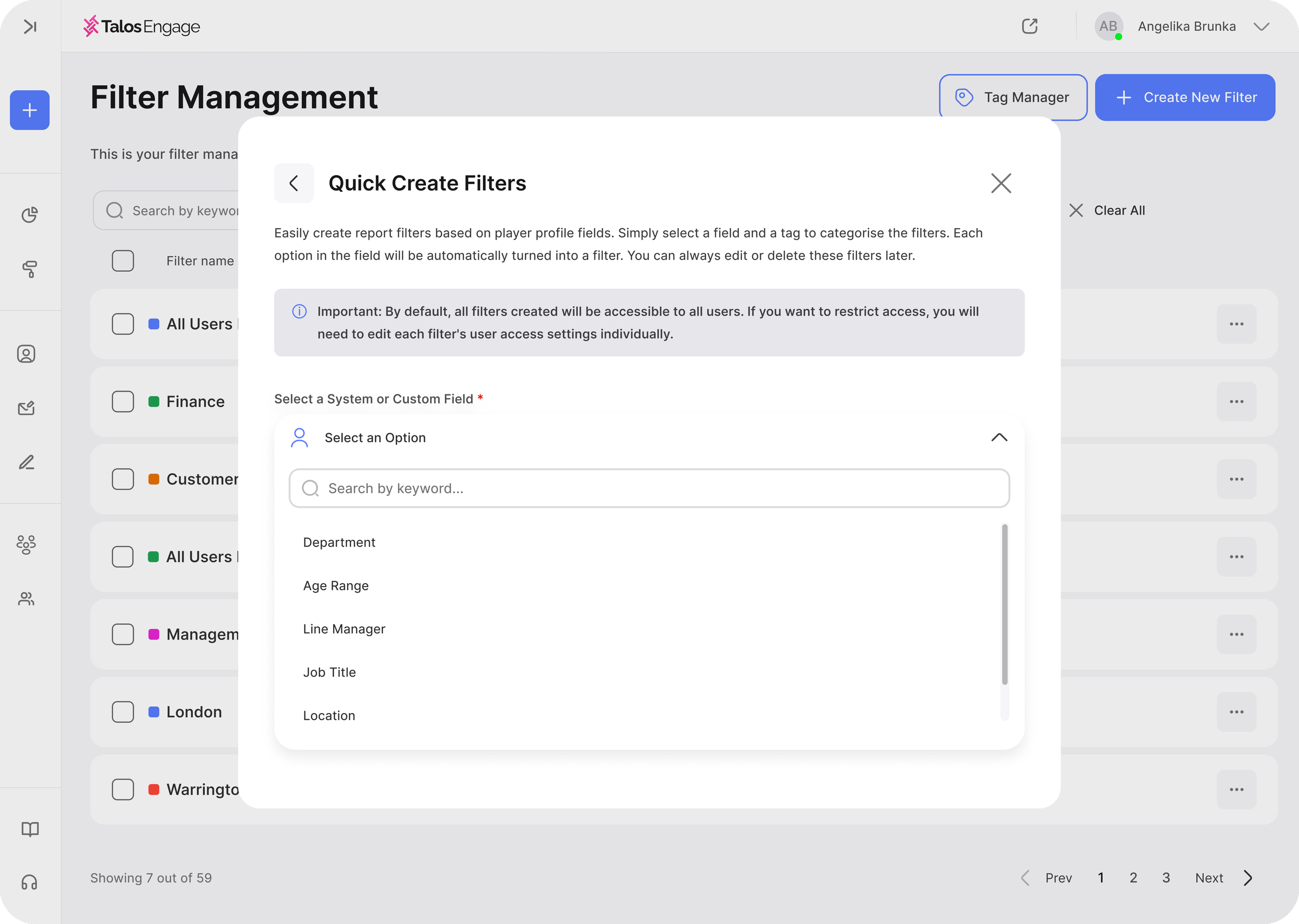The image size is (1299, 924).
Task: Open more options for London row
Action: 1237,712
